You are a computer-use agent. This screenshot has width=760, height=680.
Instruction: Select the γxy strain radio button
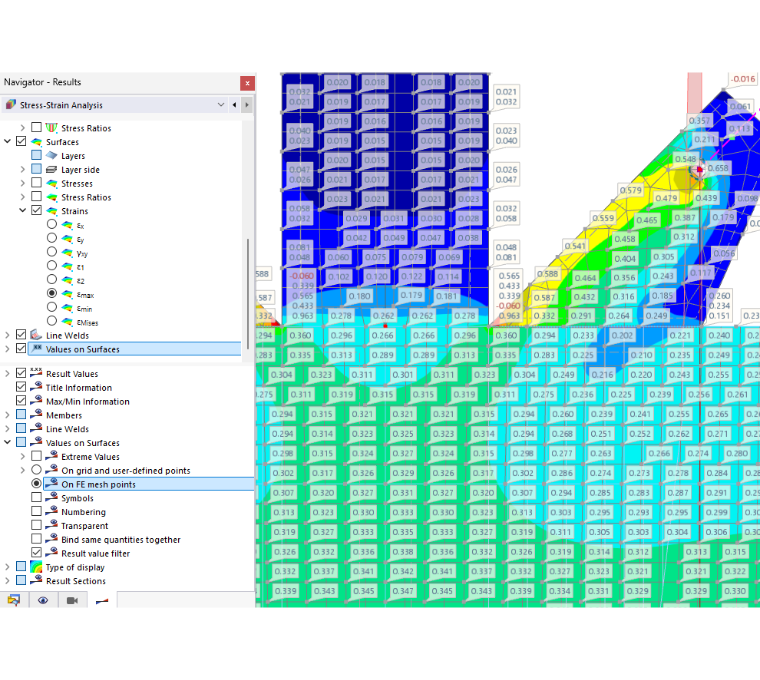click(52, 252)
